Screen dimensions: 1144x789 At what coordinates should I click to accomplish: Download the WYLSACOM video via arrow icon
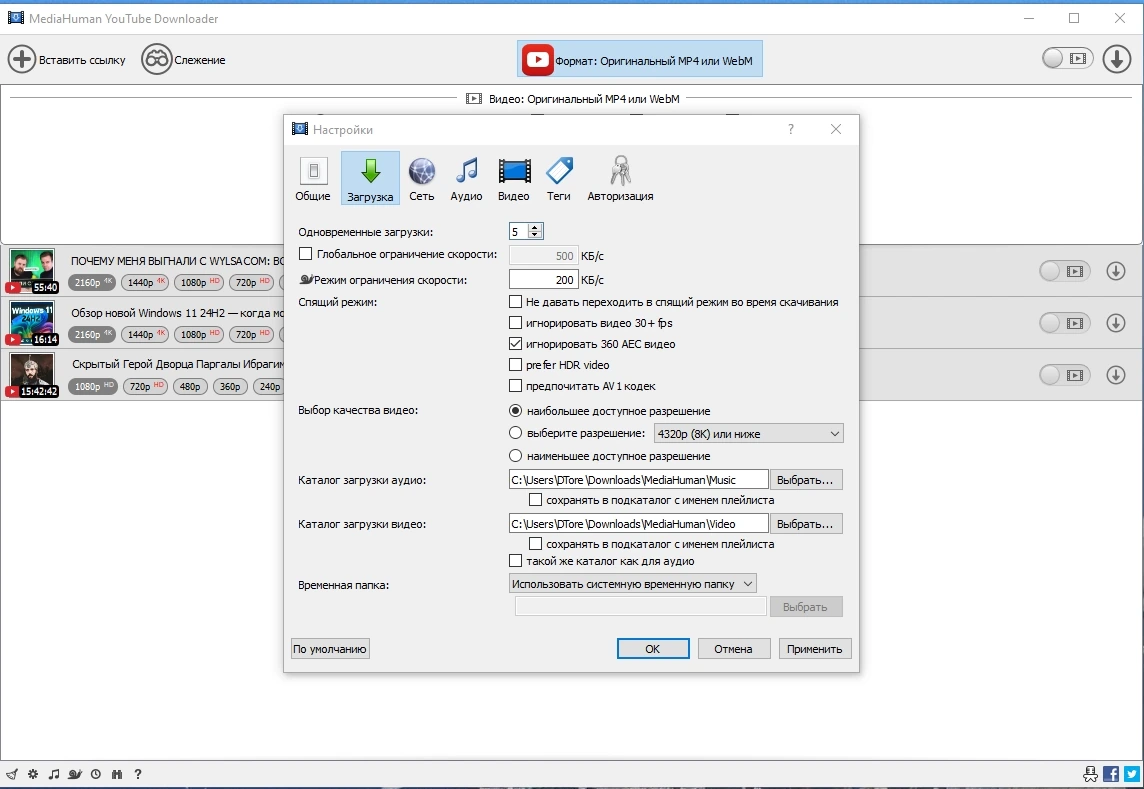[x=1116, y=271]
